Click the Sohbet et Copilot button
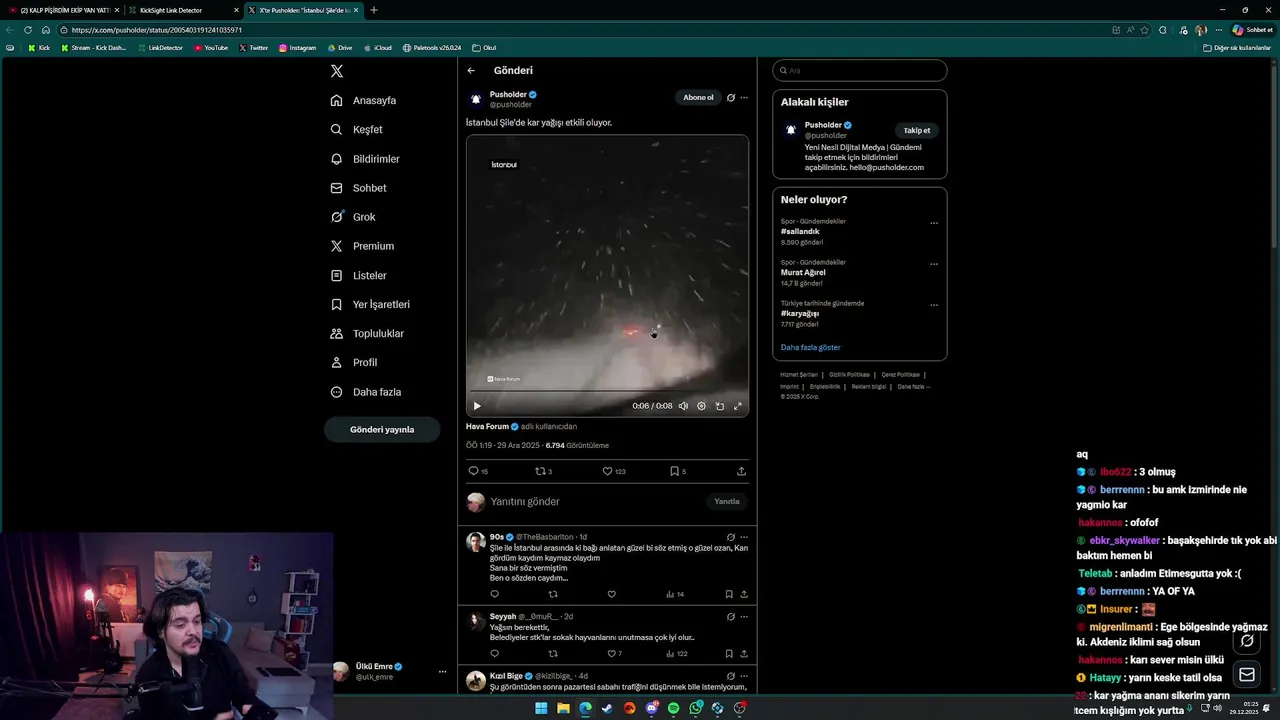This screenshot has height=720, width=1280. 1252,30
